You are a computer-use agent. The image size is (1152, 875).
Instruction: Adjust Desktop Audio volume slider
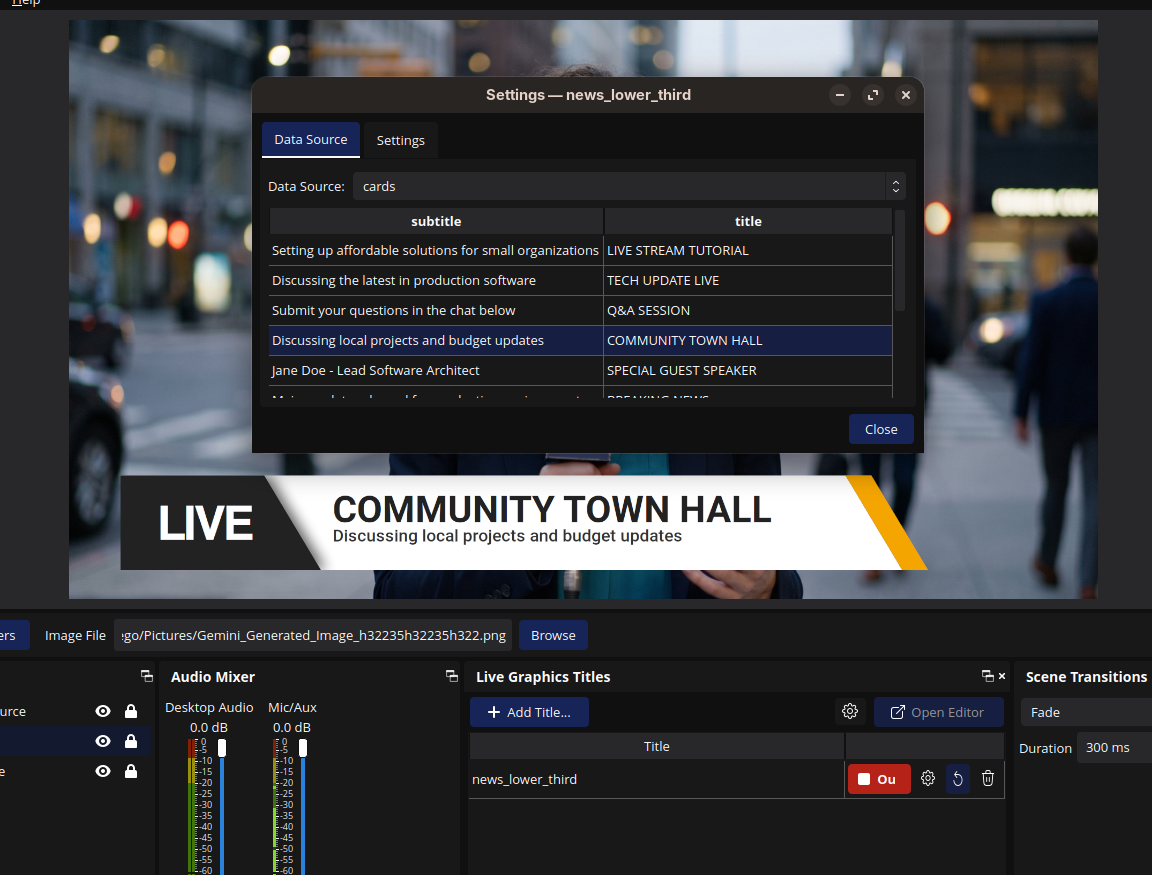tap(222, 748)
